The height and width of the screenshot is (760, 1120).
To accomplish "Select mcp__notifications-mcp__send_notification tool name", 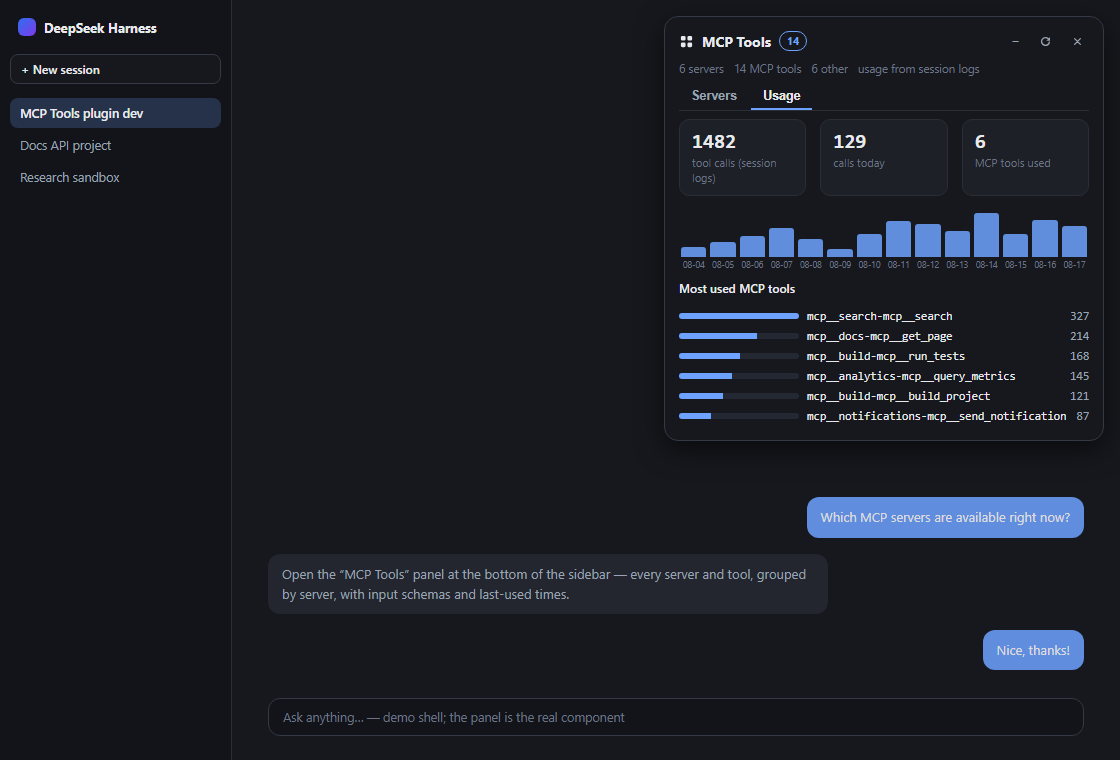I will [936, 416].
